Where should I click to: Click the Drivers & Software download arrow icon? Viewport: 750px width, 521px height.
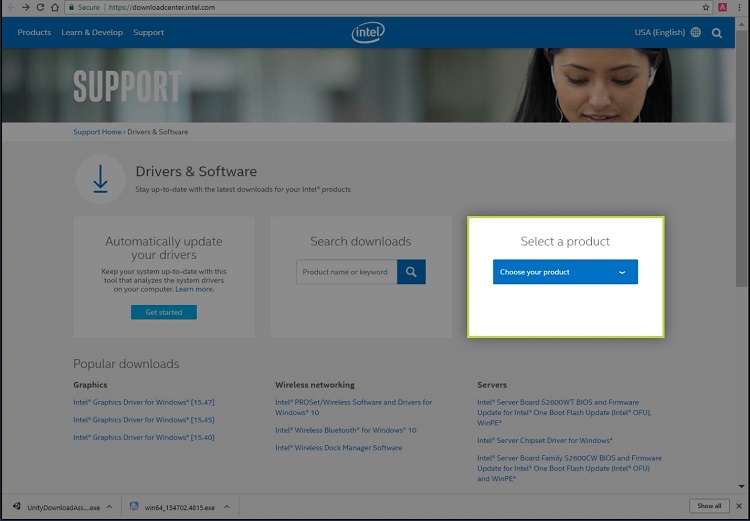pyautogui.click(x=100, y=179)
